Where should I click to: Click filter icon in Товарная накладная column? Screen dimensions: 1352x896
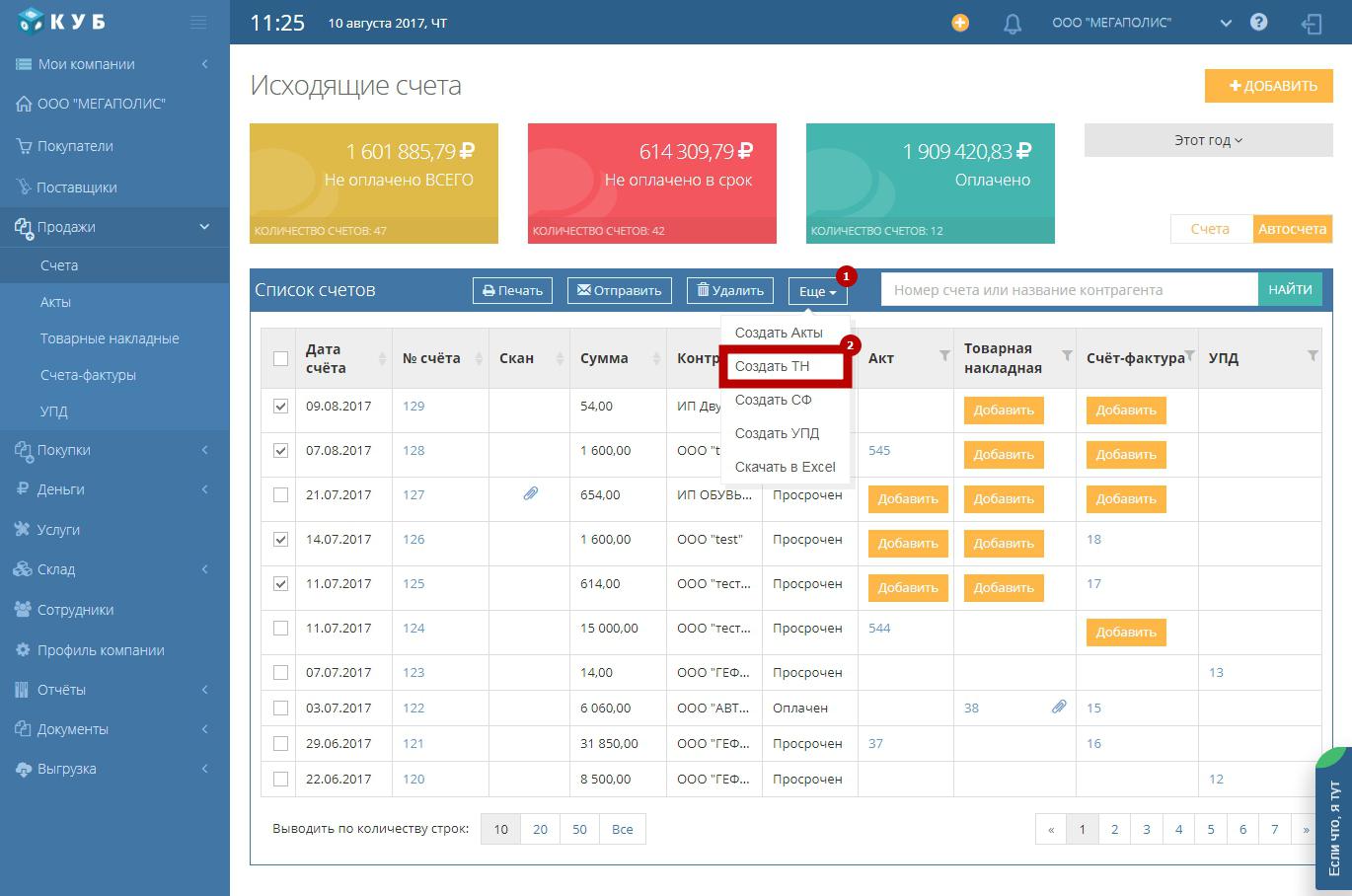tap(1067, 355)
